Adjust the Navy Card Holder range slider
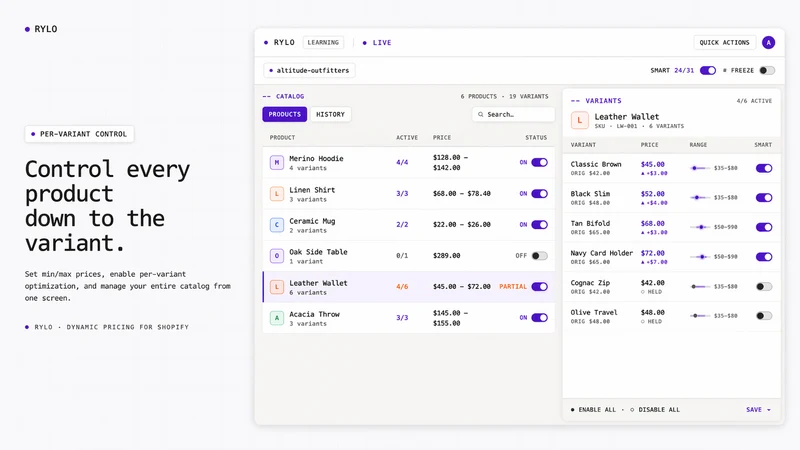800x450 pixels. tap(699, 257)
